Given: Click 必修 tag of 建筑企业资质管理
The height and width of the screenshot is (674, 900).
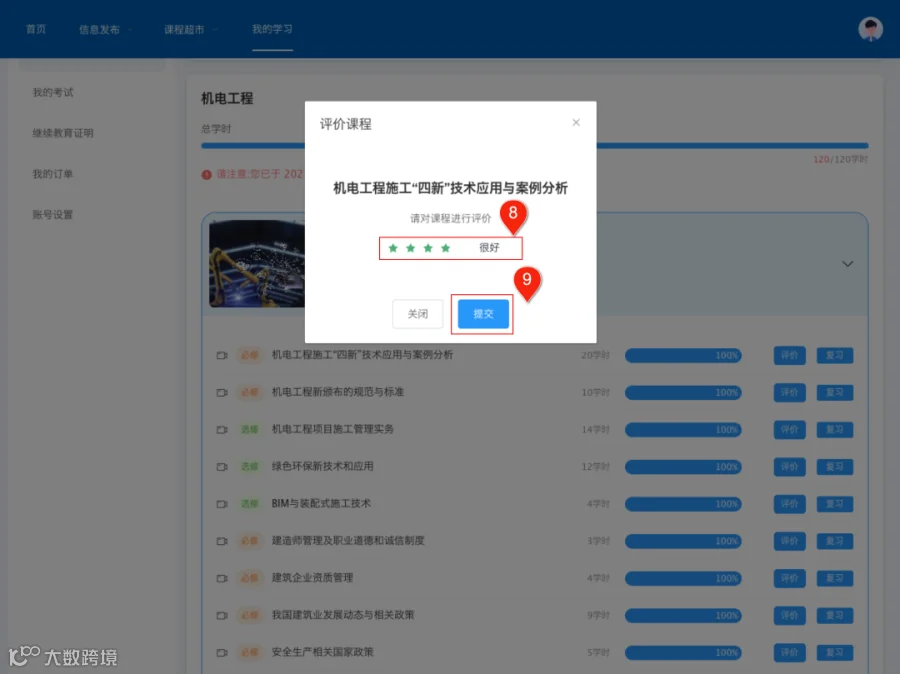Looking at the screenshot, I should point(249,578).
